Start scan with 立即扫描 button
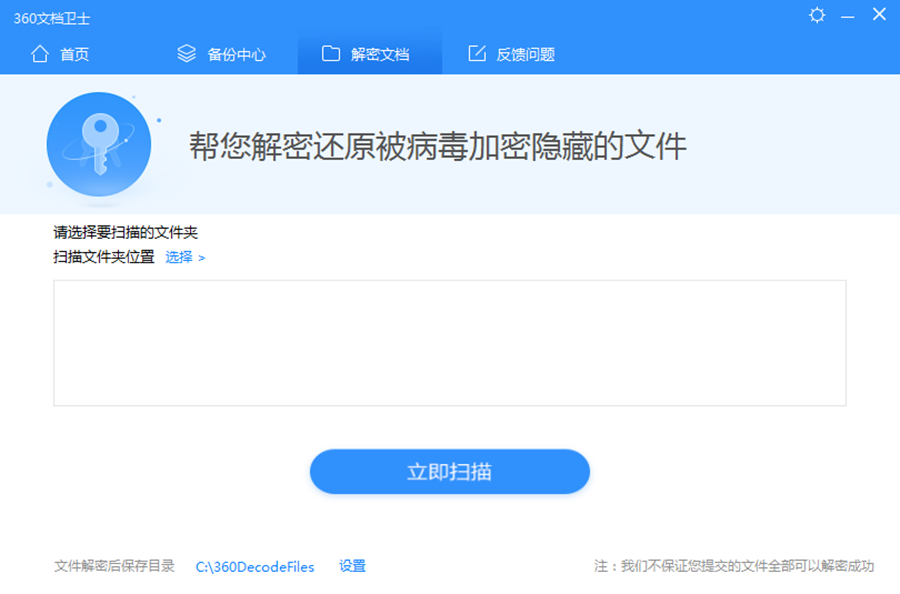Image resolution: width=900 pixels, height=594 pixels. [x=449, y=471]
